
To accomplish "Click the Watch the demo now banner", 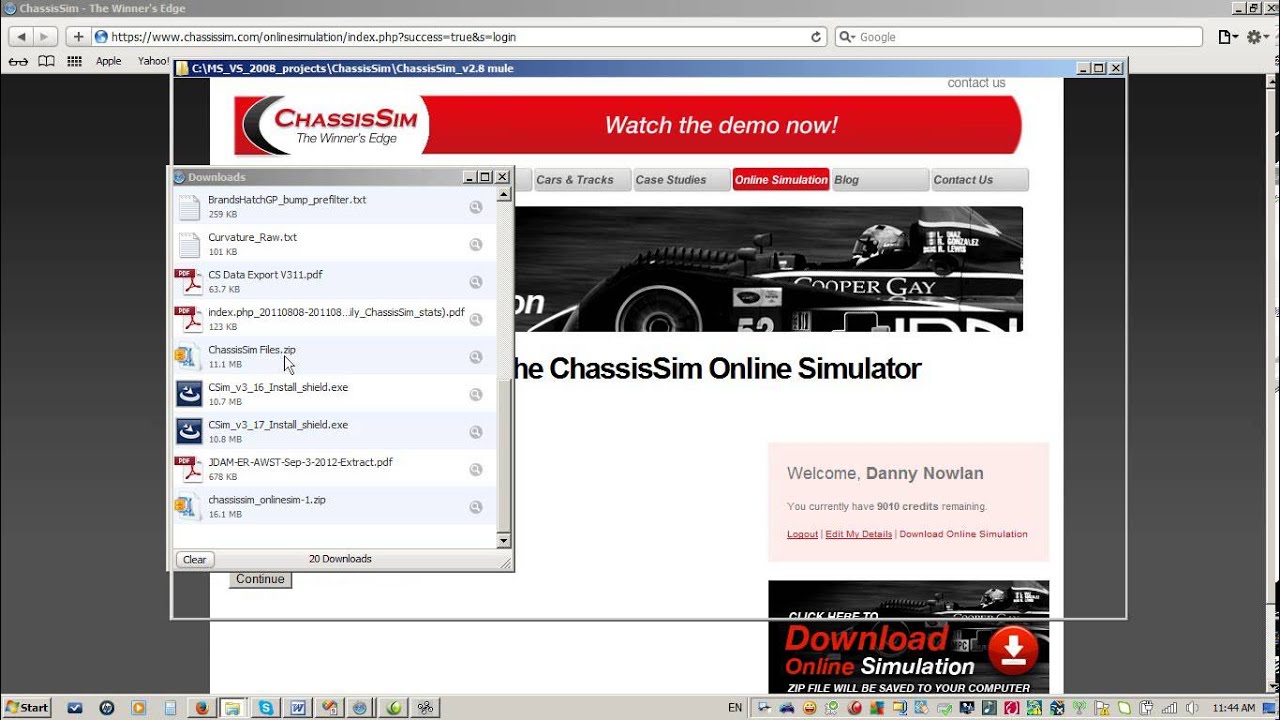I will pyautogui.click(x=722, y=126).
